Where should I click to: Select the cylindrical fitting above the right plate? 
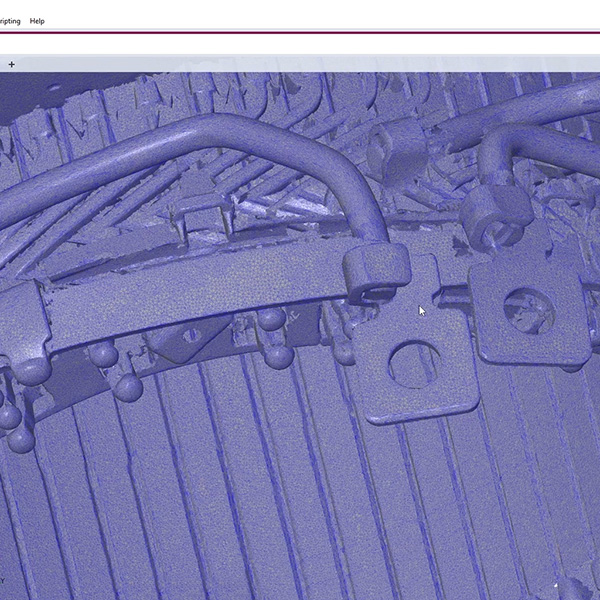click(495, 214)
